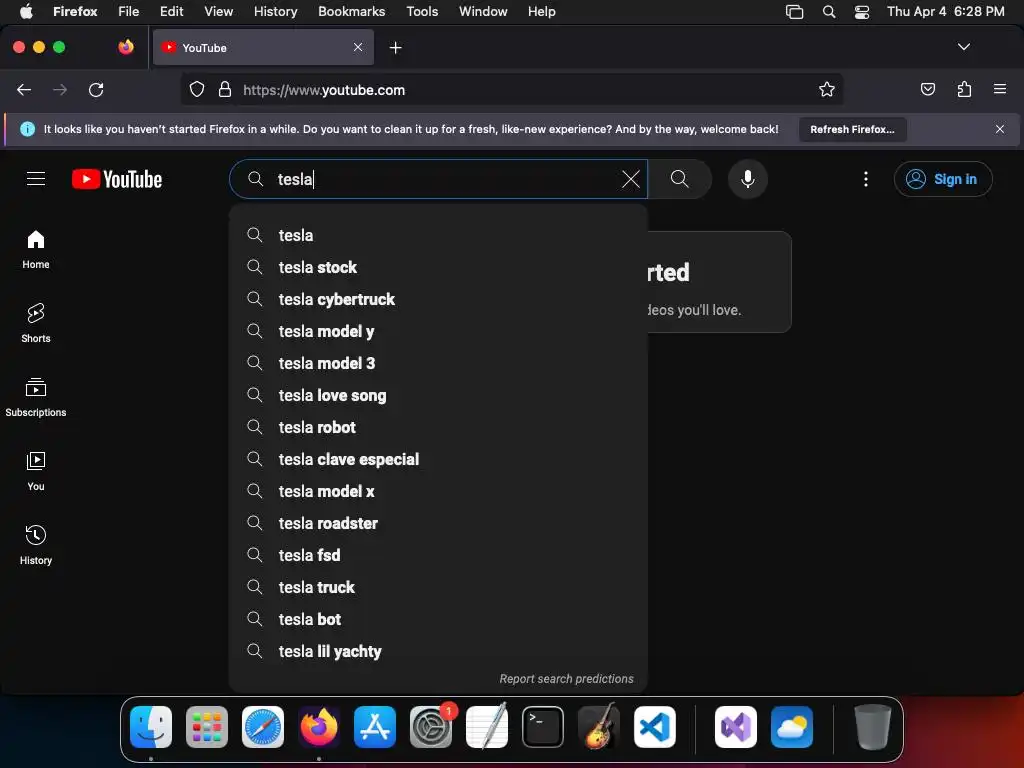Screen dimensions: 1024x768
Task: Choose the 'tesla stock' suggestion
Action: [x=438, y=267]
